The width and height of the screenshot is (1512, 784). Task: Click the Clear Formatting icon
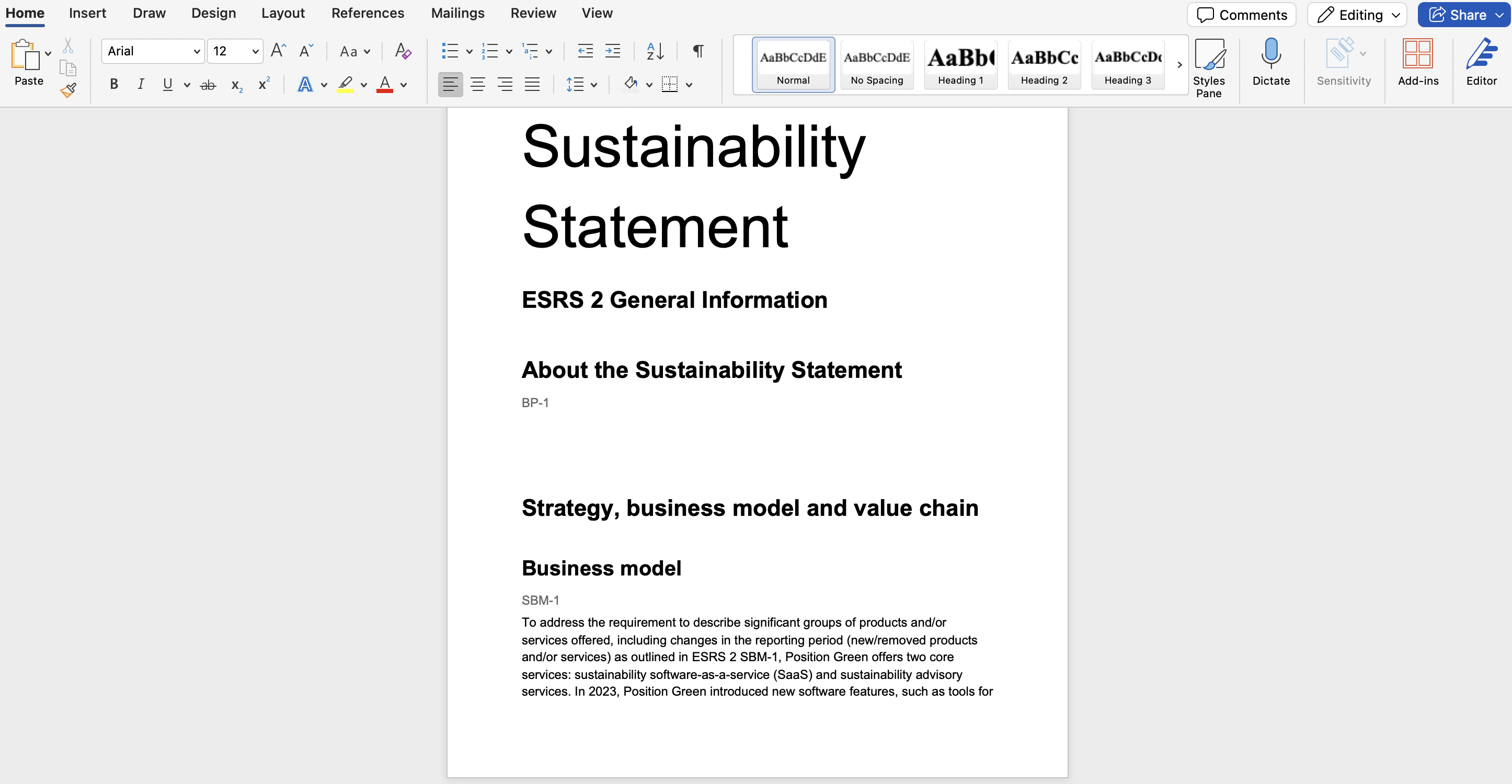point(403,51)
